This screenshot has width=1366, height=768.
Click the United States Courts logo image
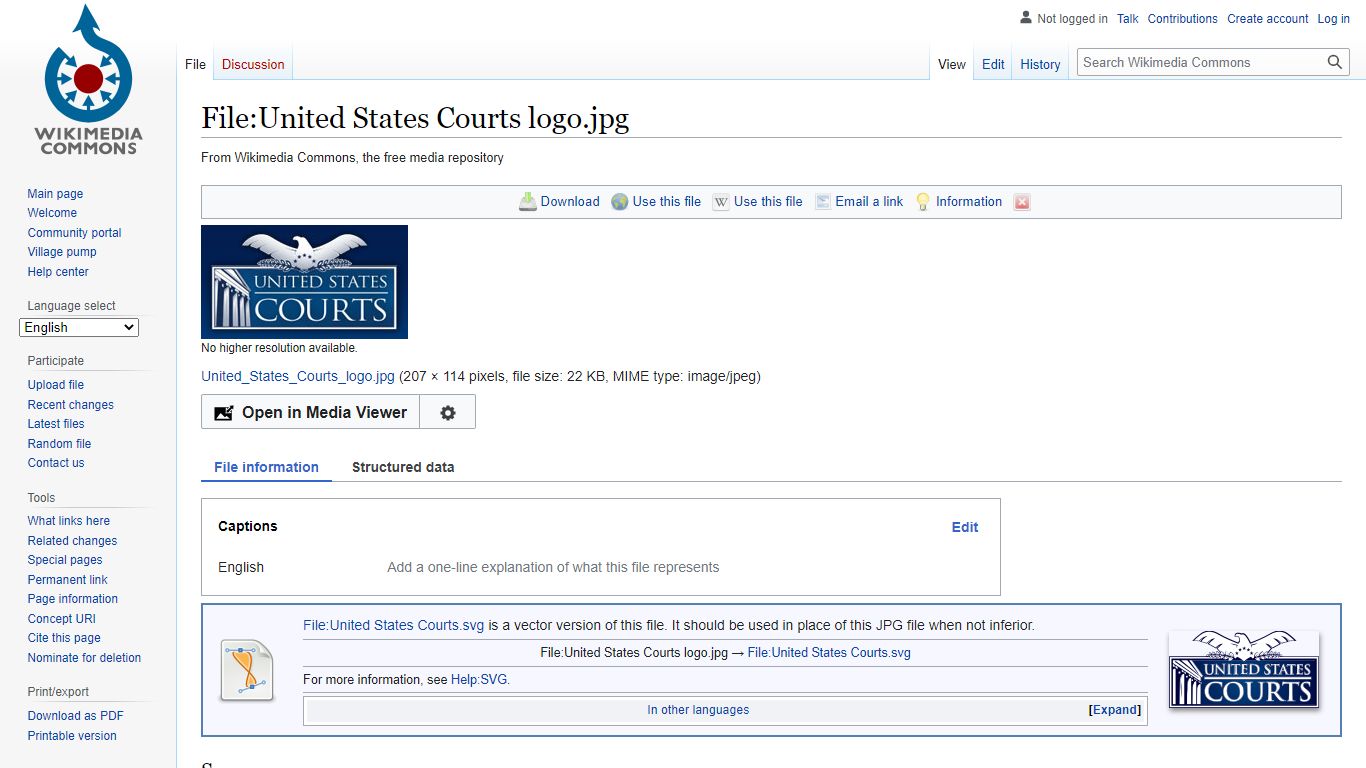pyautogui.click(x=304, y=282)
